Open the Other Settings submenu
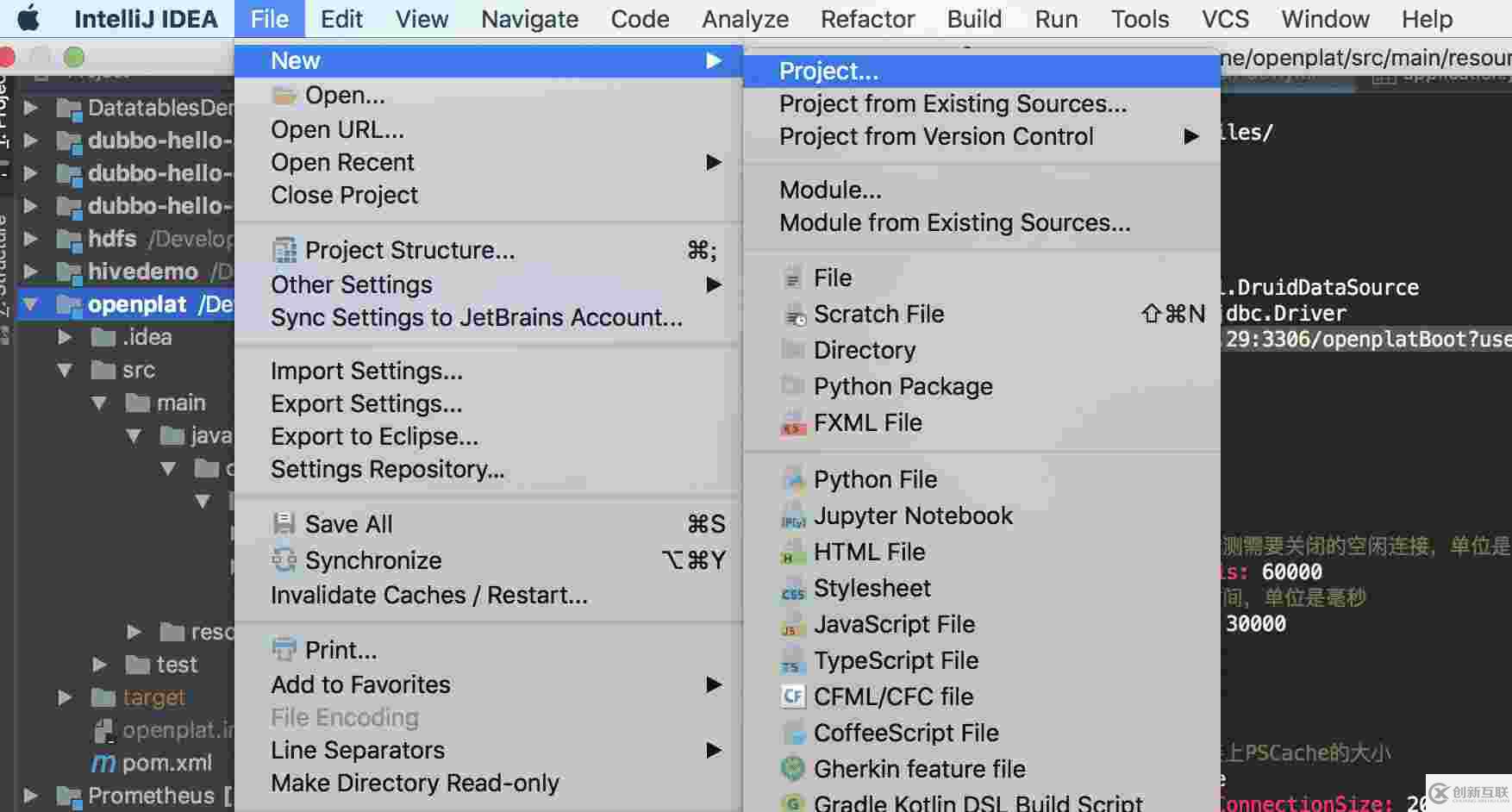1512x812 pixels. coord(488,284)
